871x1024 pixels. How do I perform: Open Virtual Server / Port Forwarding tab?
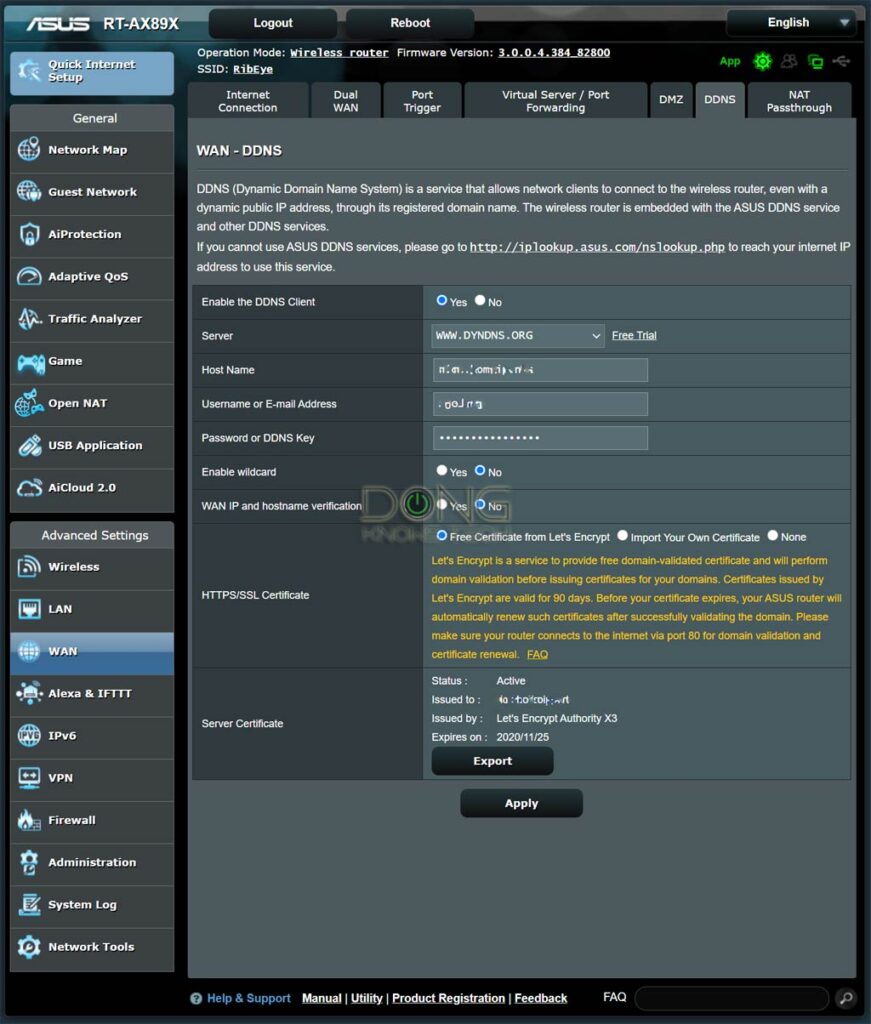pos(556,101)
